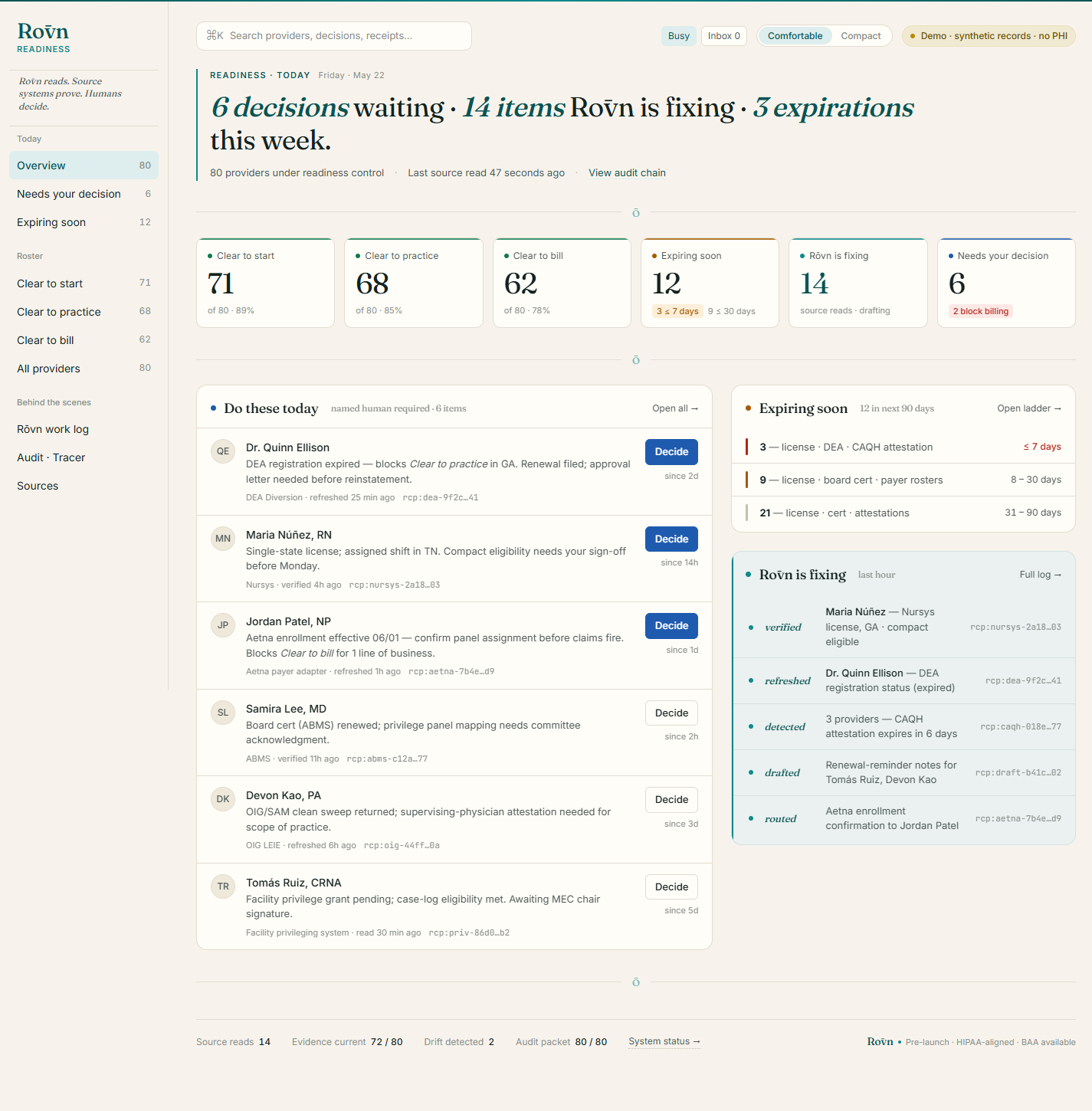
Task: Open Inbox 0
Action: [x=724, y=36]
